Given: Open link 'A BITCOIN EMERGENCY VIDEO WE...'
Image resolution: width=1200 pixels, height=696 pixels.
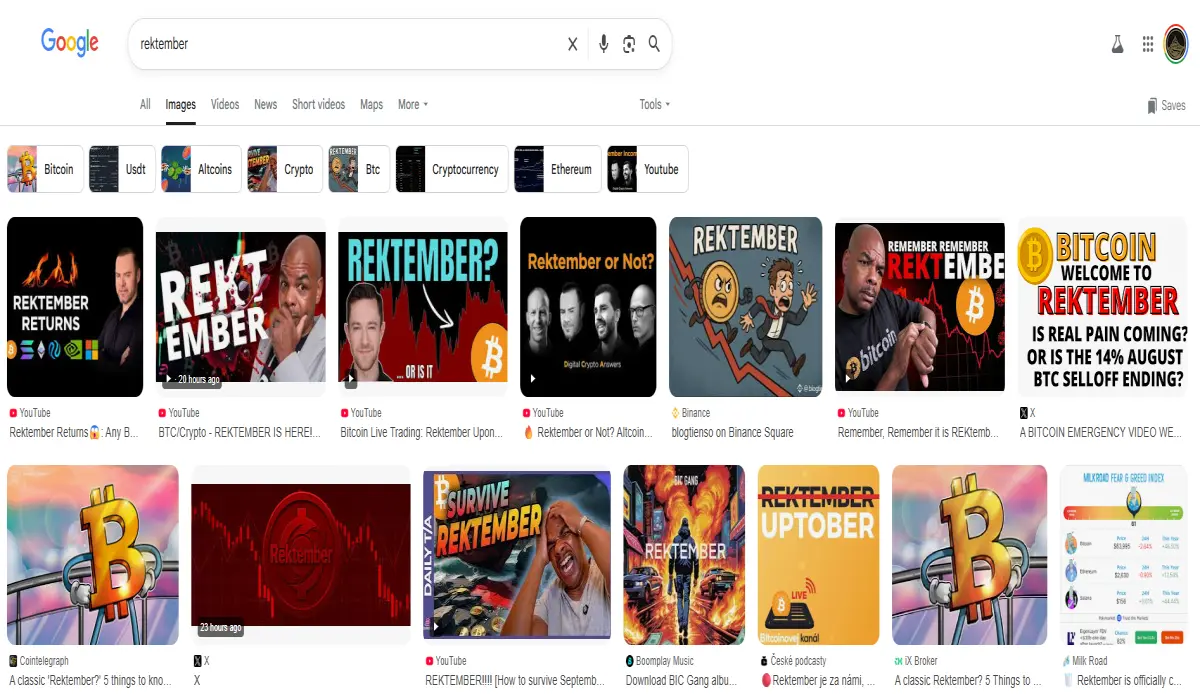Looking at the screenshot, I should pyautogui.click(x=1102, y=433).
